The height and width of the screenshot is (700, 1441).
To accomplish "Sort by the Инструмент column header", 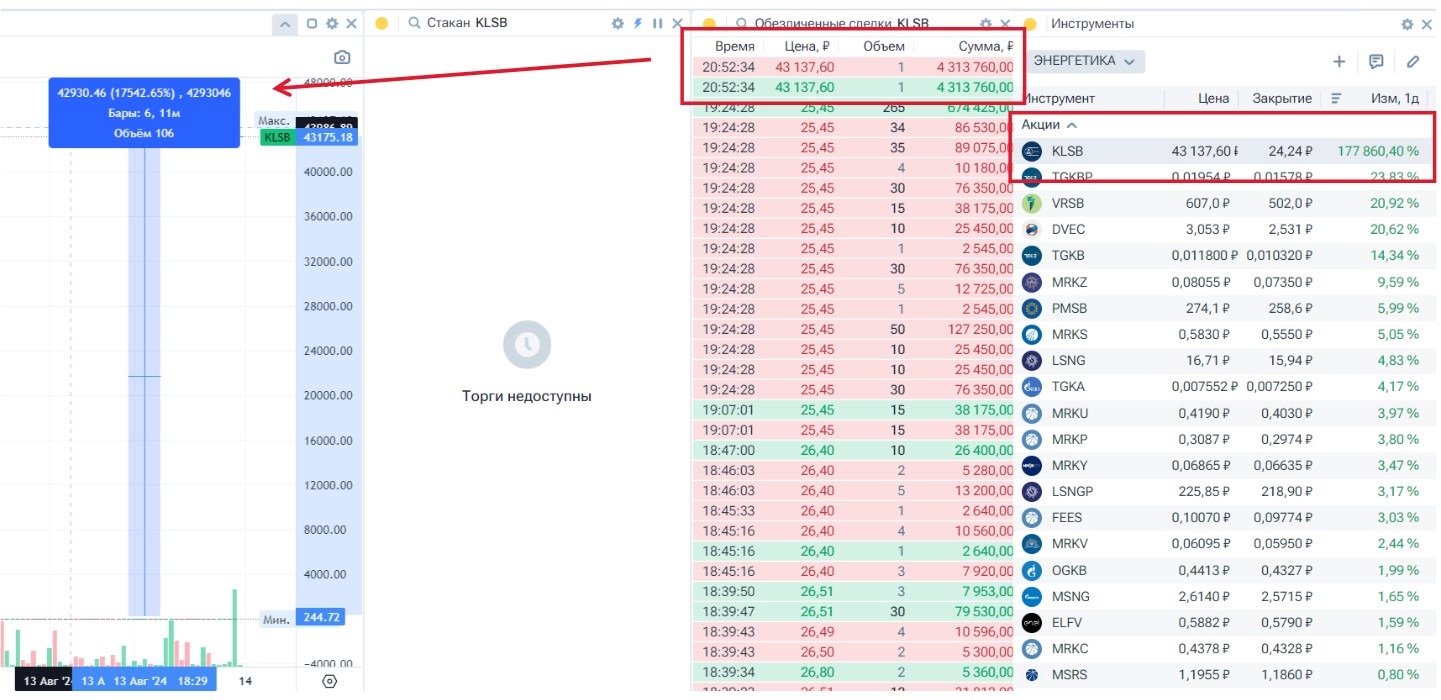I will pos(1058,98).
